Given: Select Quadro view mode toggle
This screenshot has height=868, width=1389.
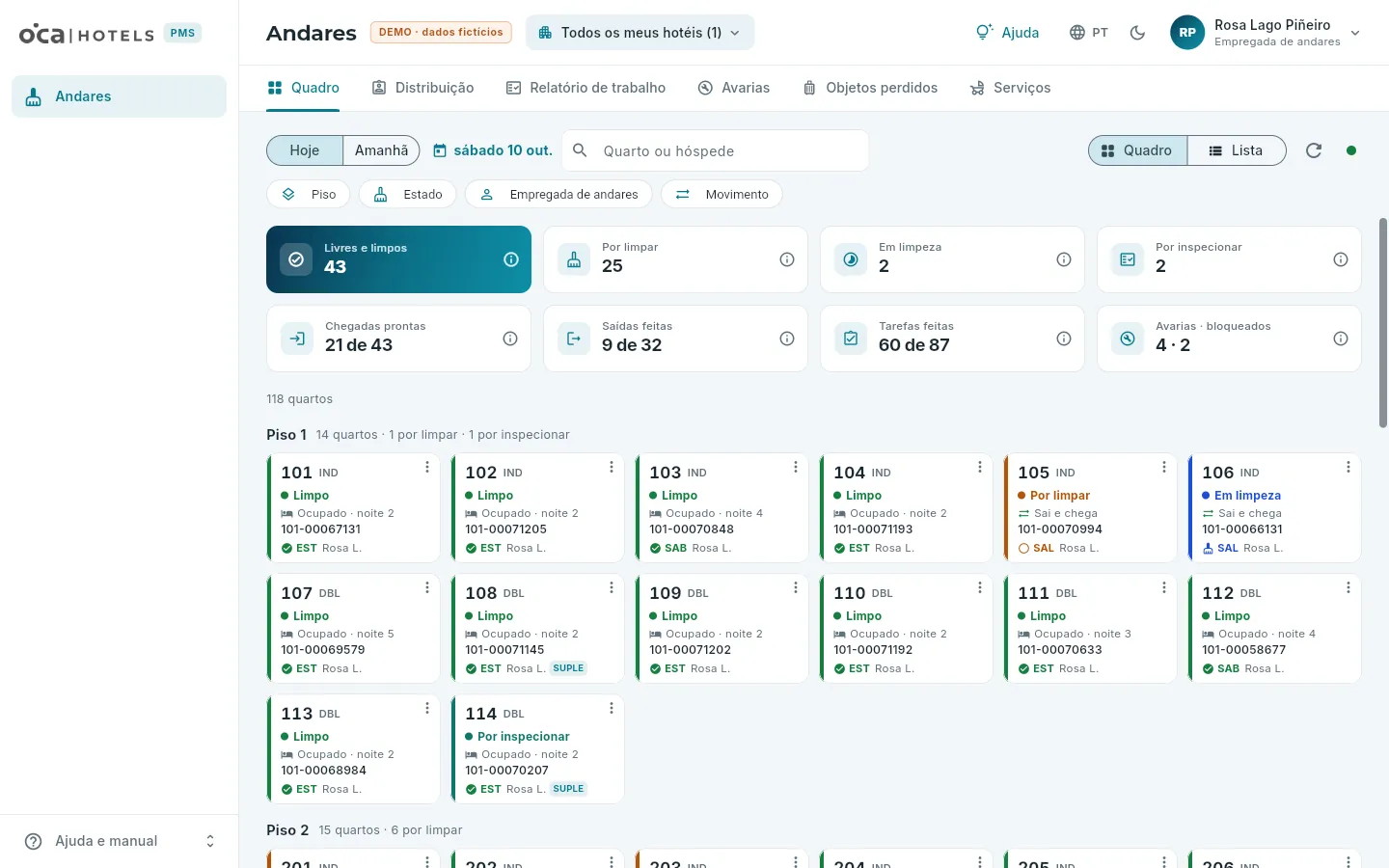Looking at the screenshot, I should 1138,150.
